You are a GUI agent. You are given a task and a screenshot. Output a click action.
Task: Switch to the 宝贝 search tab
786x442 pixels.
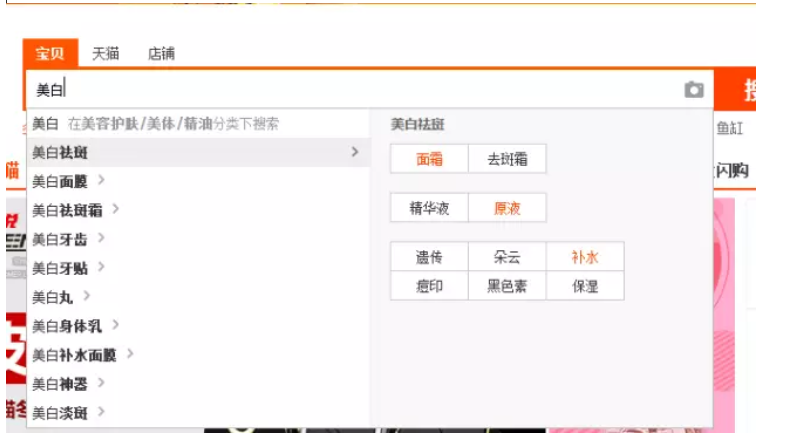[x=50, y=54]
